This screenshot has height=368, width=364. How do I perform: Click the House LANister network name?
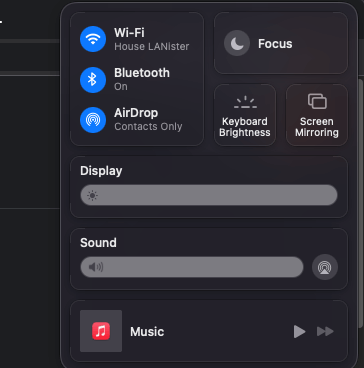tap(152, 46)
